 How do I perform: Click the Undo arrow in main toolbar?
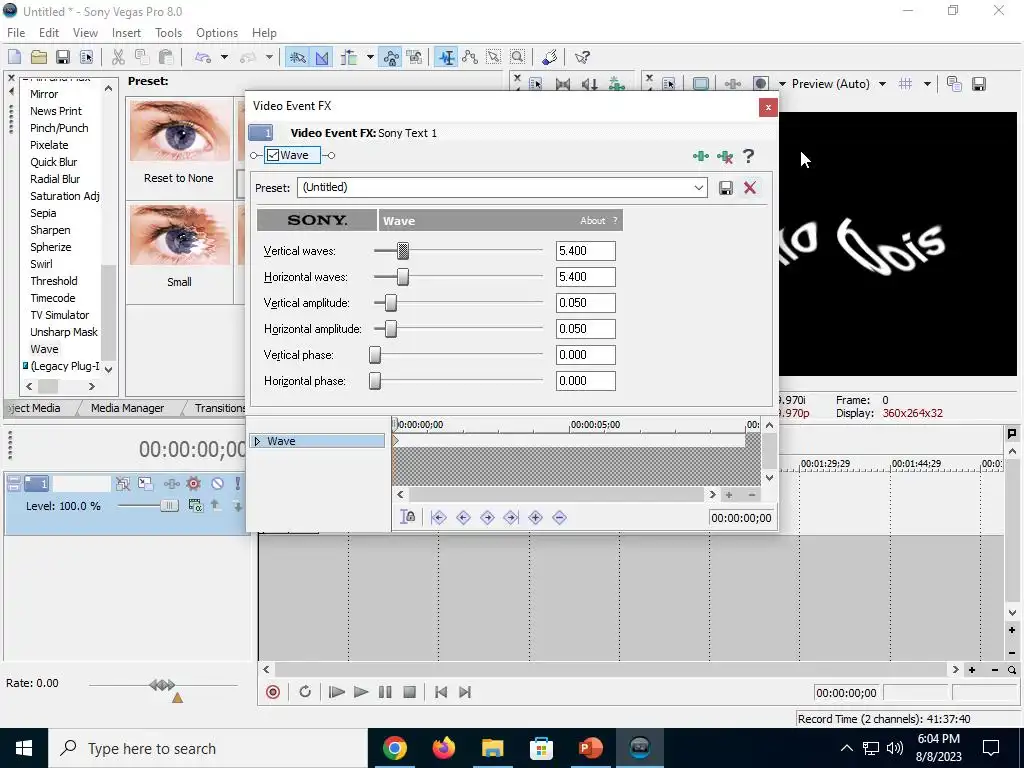pos(202,57)
